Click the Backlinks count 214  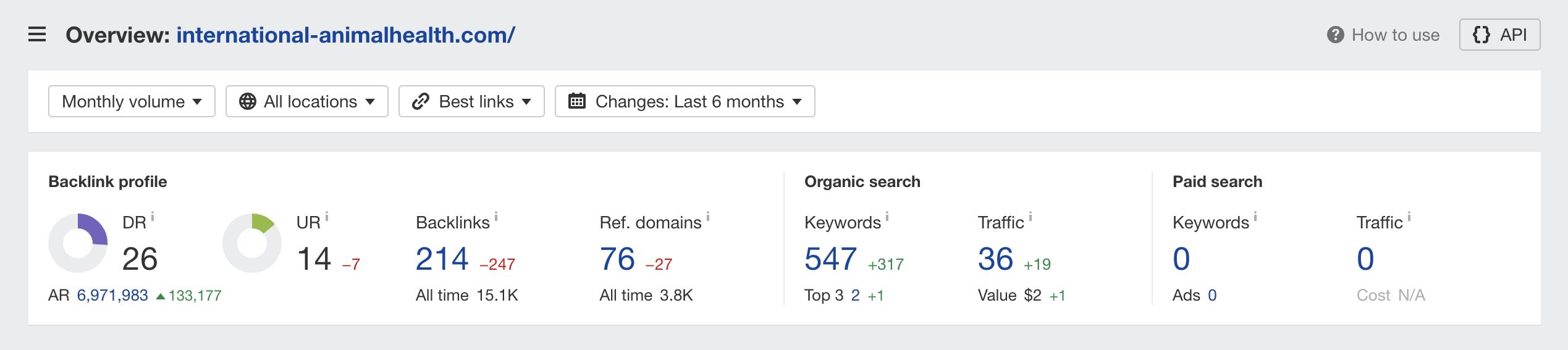pos(442,259)
